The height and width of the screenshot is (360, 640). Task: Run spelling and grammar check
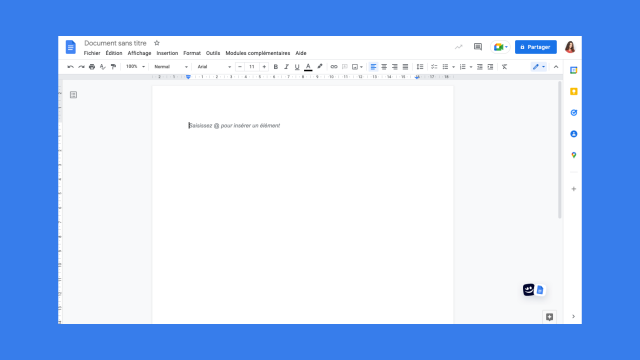(x=102, y=67)
